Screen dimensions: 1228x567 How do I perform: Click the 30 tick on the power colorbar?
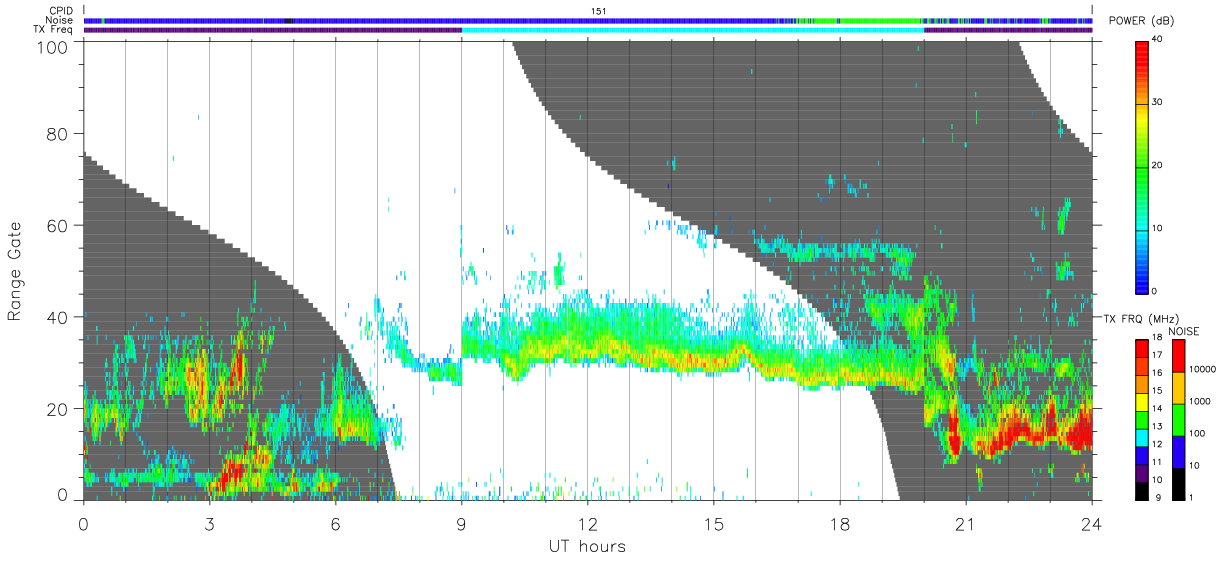coord(1158,103)
